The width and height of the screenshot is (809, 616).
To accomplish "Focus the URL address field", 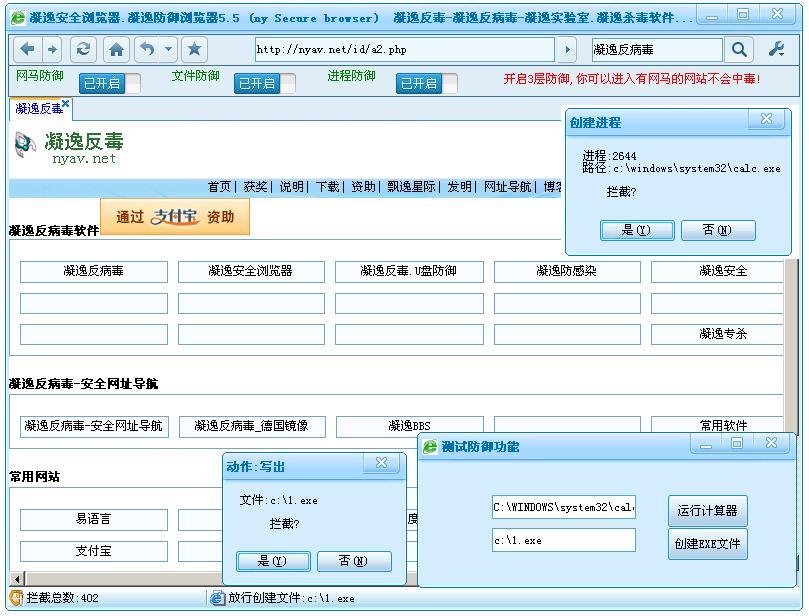I will pos(404,50).
